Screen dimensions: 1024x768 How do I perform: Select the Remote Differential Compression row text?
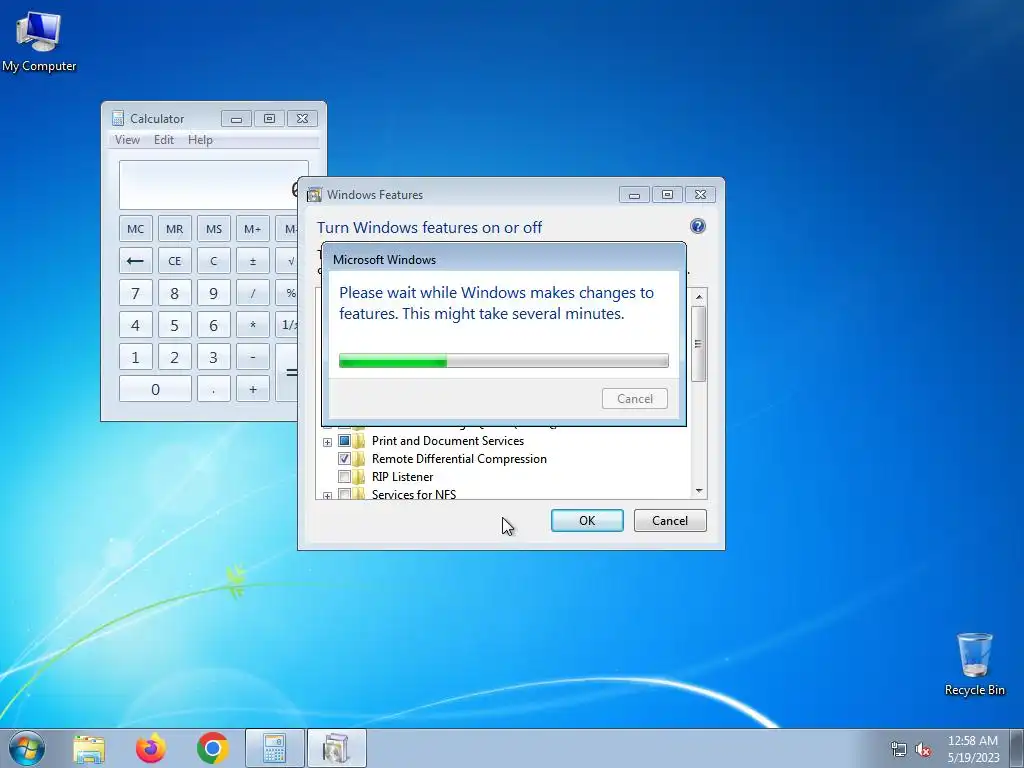459,458
